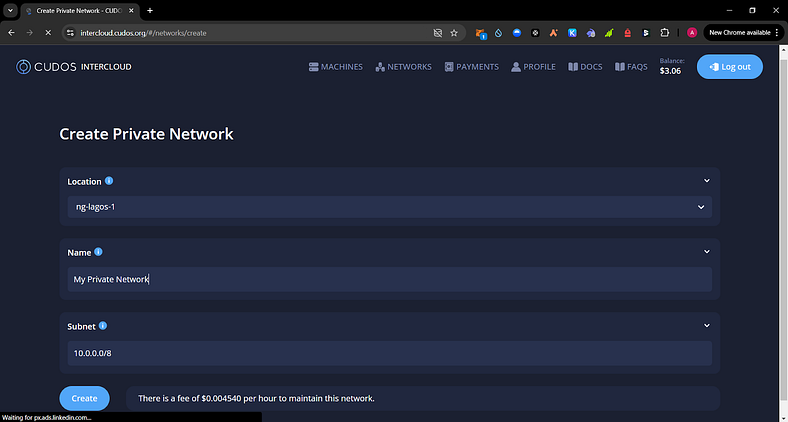Open the Payments section

tap(471, 67)
